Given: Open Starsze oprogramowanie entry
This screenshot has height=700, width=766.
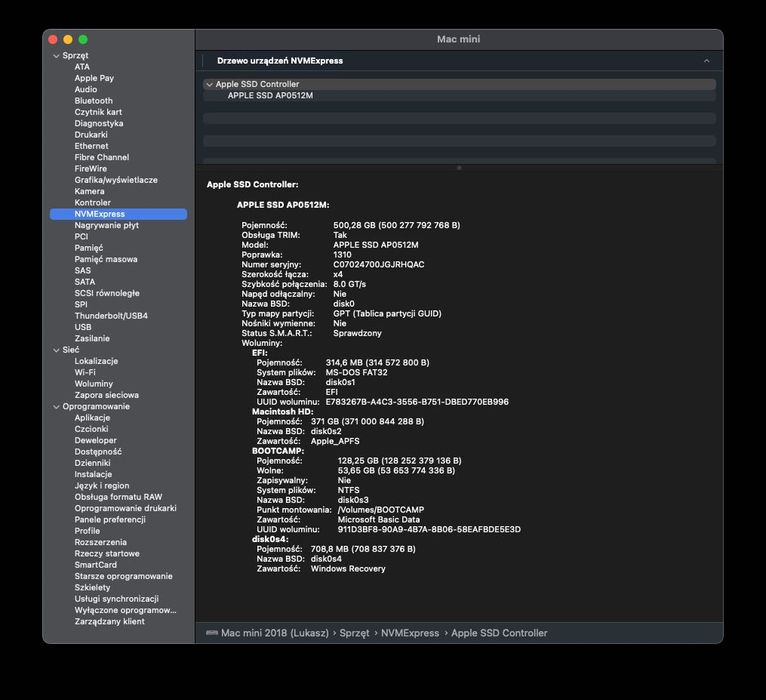Looking at the screenshot, I should pos(123,576).
